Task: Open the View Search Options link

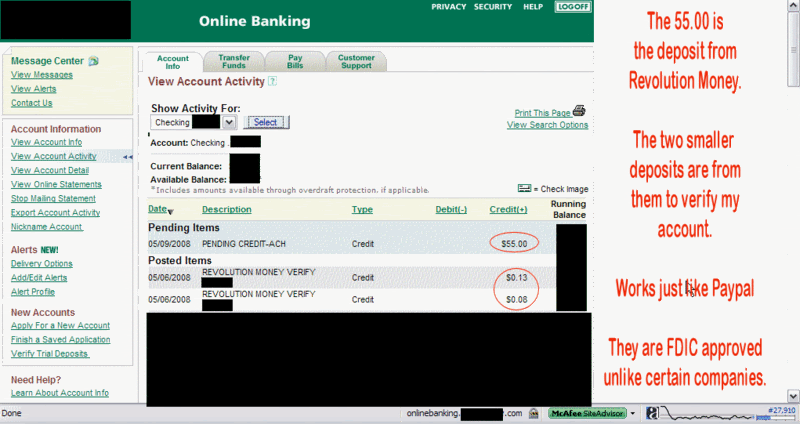Action: tap(547, 125)
